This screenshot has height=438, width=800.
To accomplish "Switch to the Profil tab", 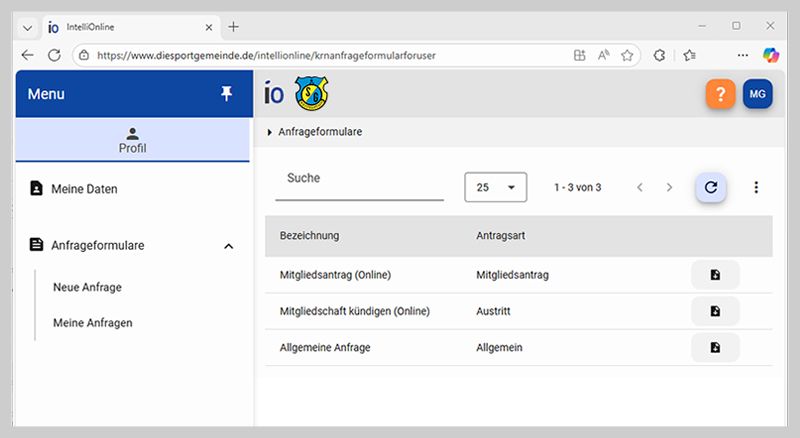I will coord(132,140).
